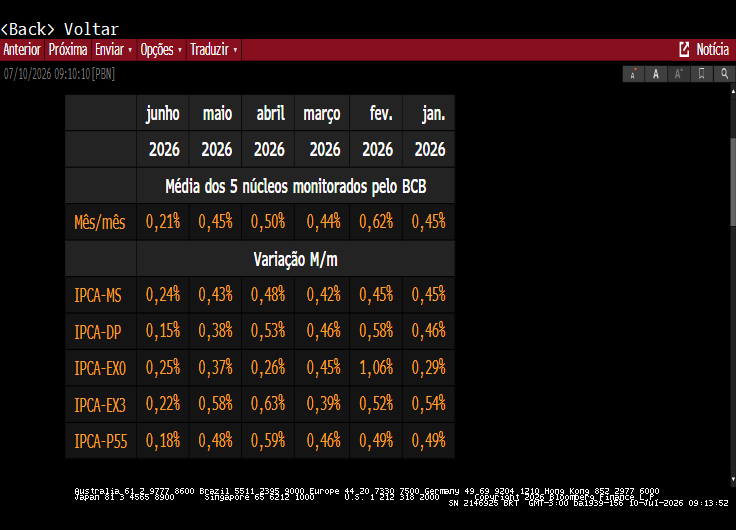Select the Mês/mês row label
This screenshot has height=530, width=736.
coord(100,222)
